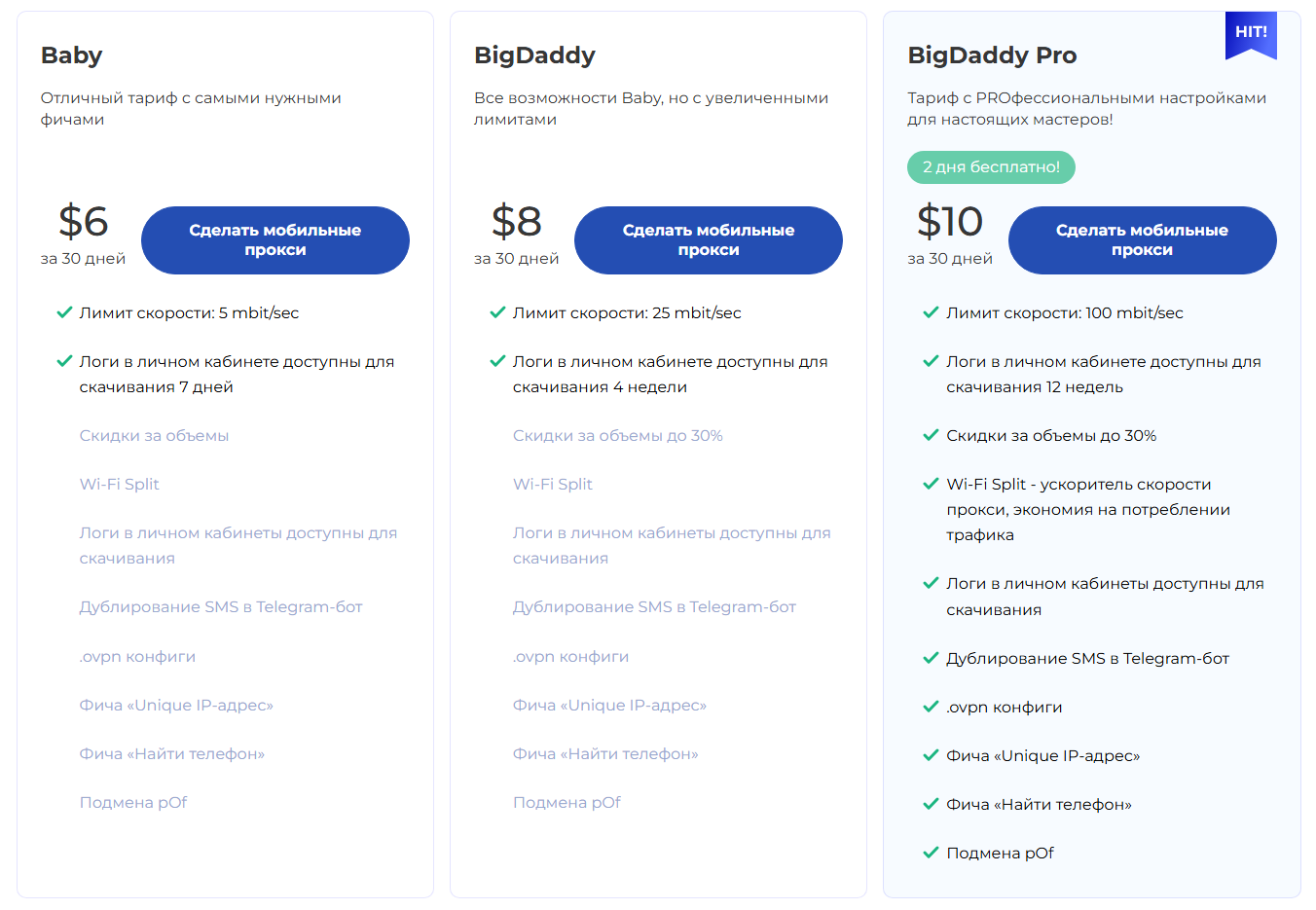Click the $8 price in BigDaddy plan

pyautogui.click(x=516, y=222)
